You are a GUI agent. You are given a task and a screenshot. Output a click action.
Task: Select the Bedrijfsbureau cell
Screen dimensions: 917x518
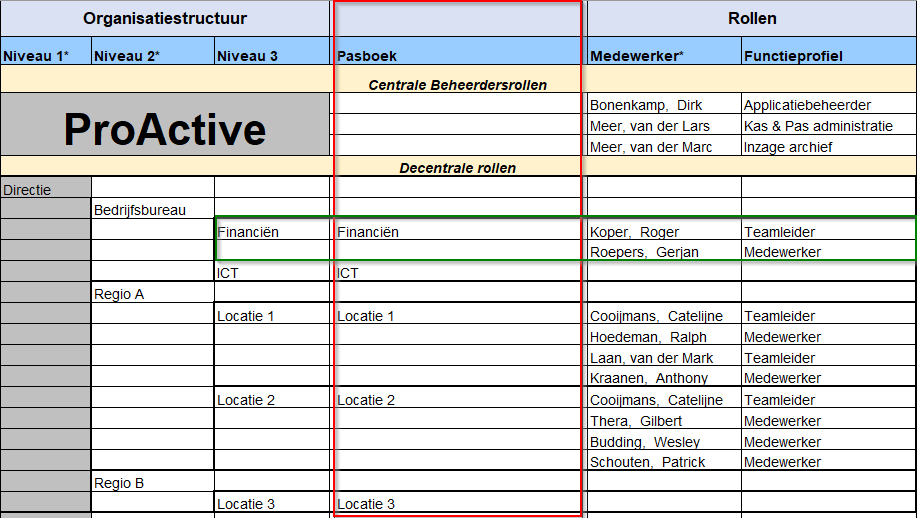tap(153, 208)
